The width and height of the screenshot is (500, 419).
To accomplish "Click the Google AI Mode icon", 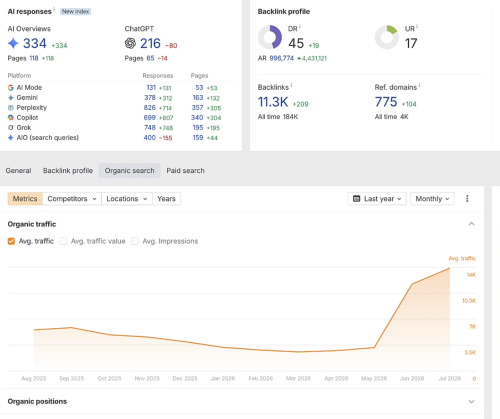I will (x=11, y=88).
